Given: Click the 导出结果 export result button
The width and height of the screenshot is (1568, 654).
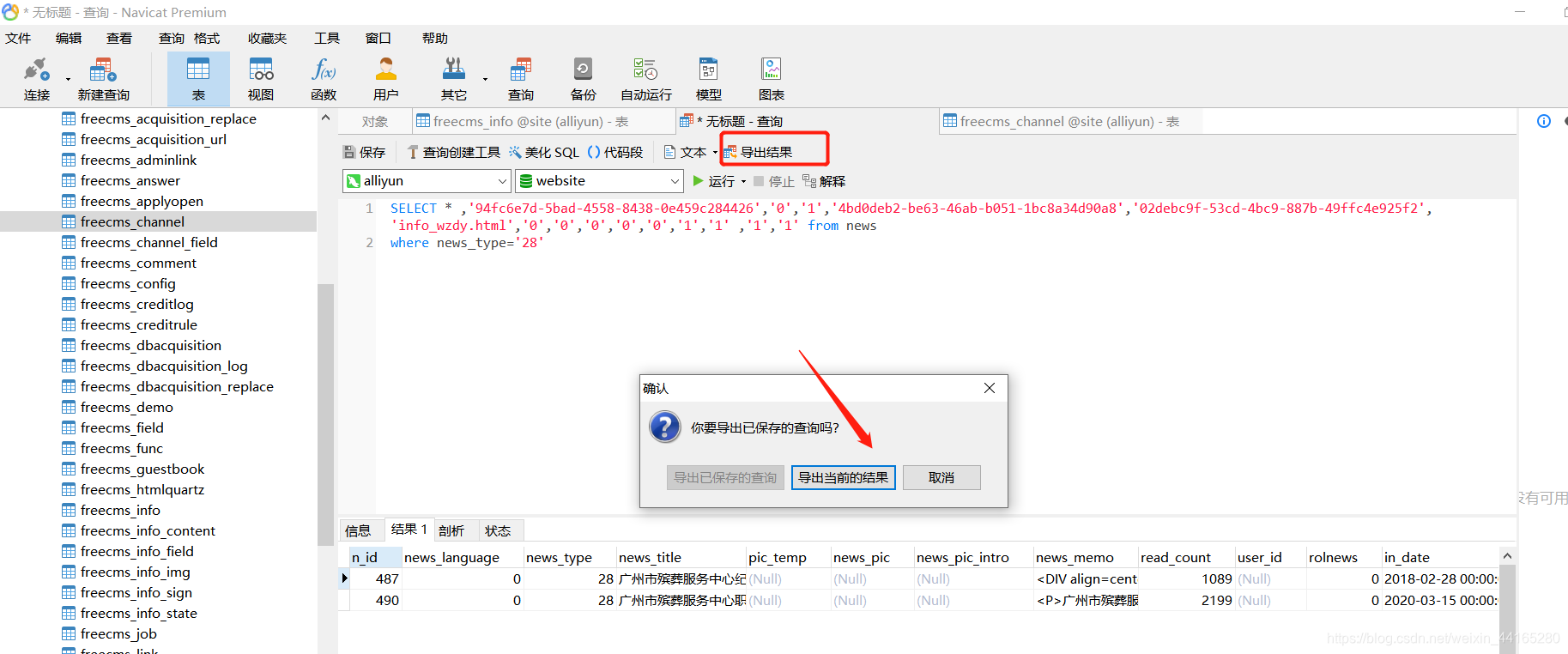Looking at the screenshot, I should click(759, 152).
